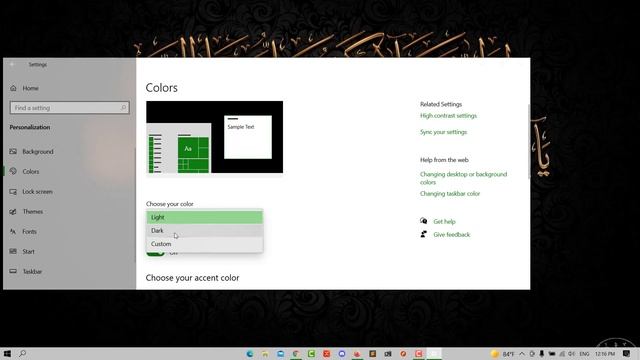Viewport: 640px width, 360px height.
Task: Click the Get help chat icon
Action: coord(424,221)
